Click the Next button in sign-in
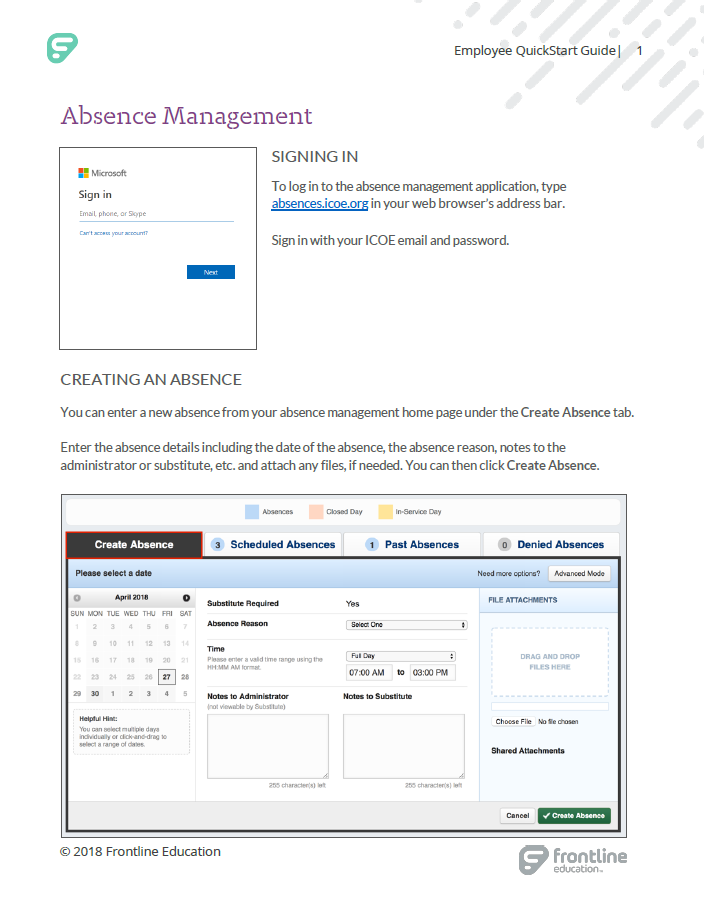 (x=211, y=272)
